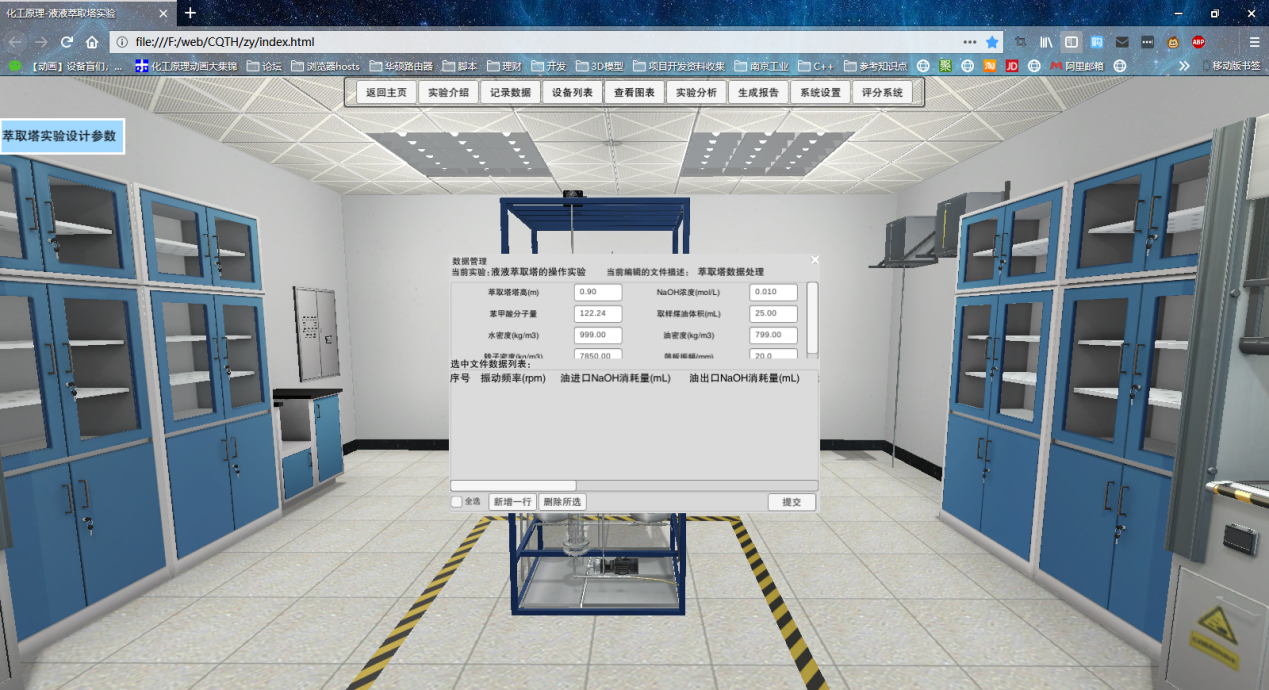Open the 系统设置 button
Image resolution: width=1269 pixels, height=690 pixels.
[x=820, y=92]
